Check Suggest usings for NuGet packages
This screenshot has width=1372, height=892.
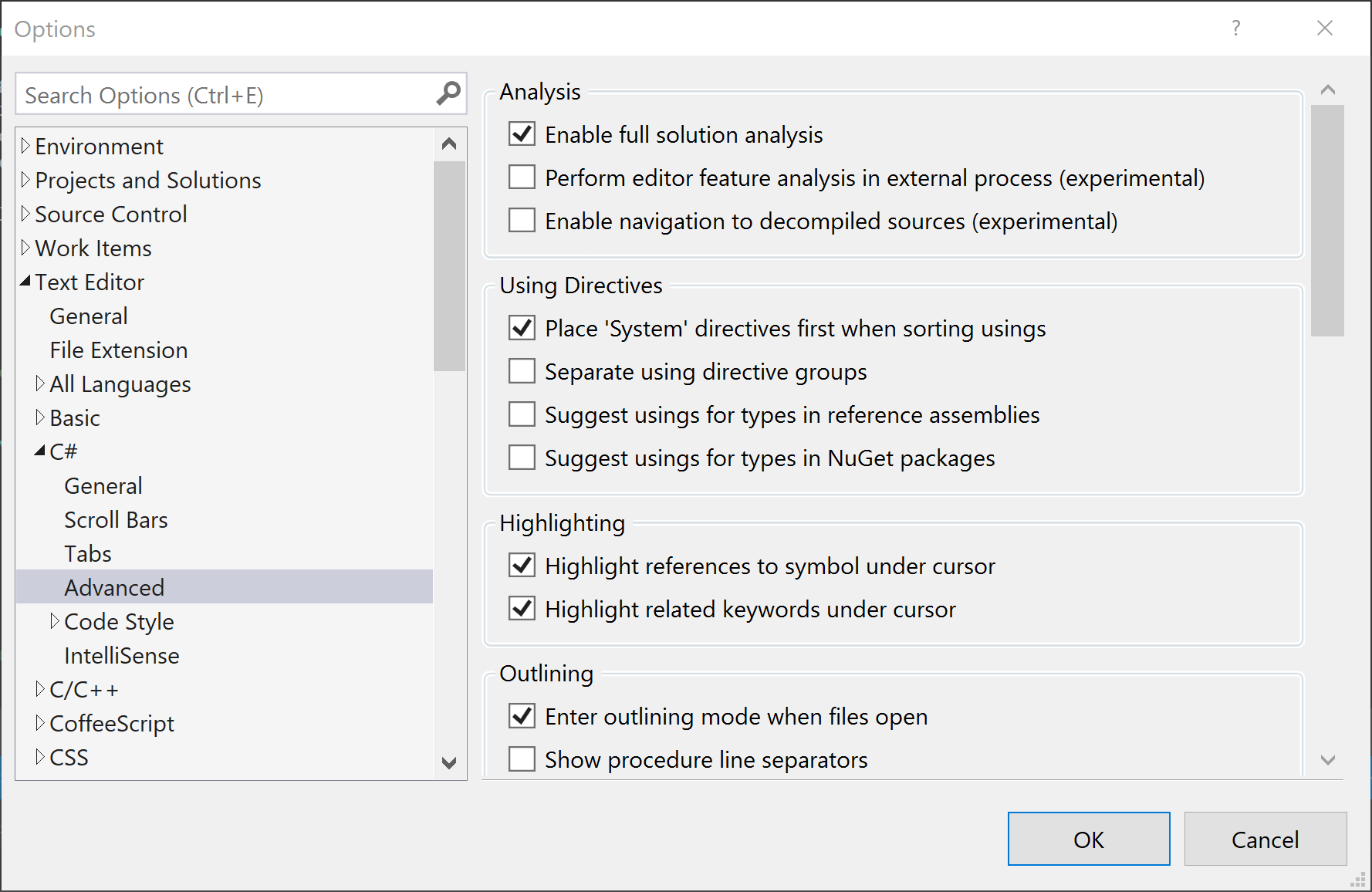pos(522,458)
